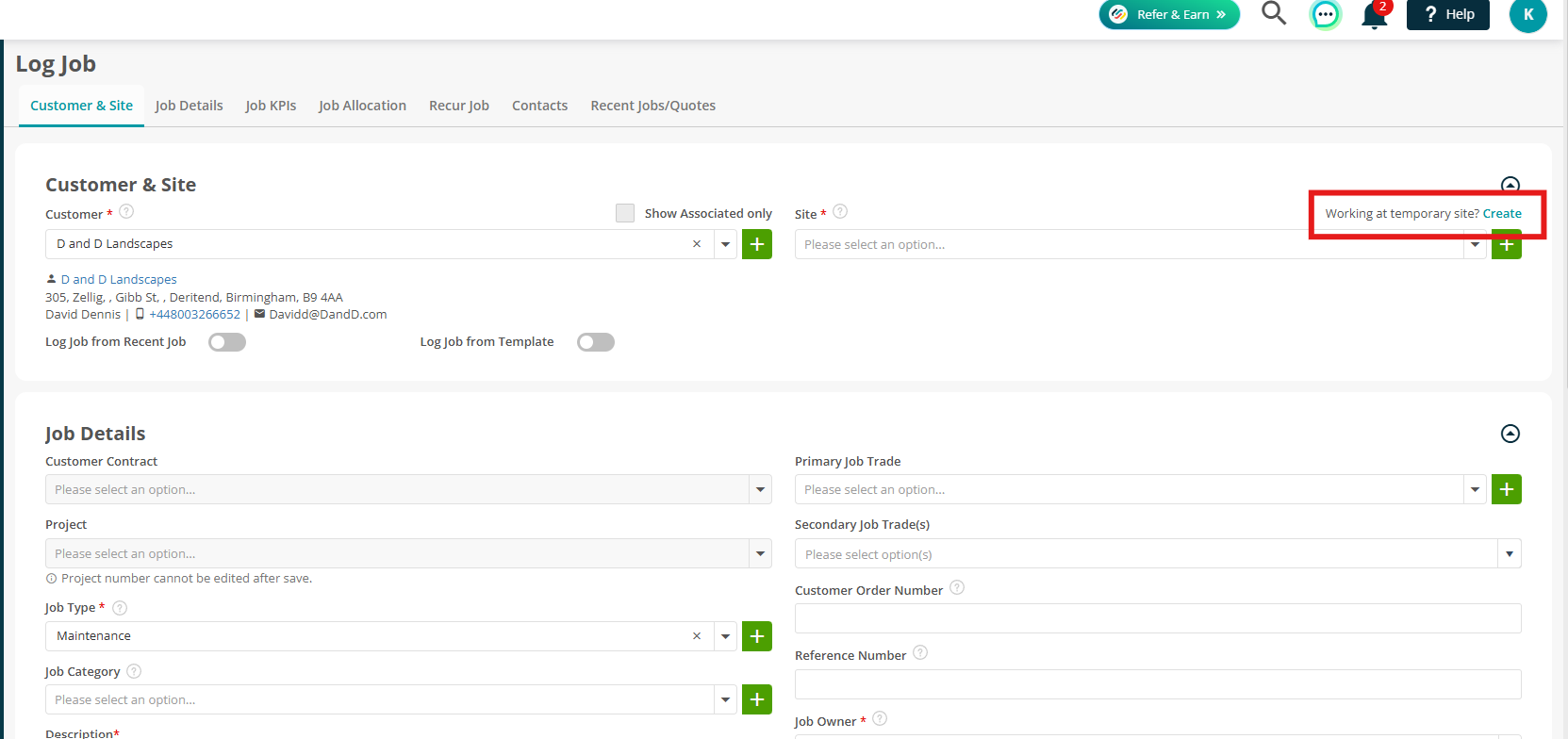Open the Job Type dropdown arrow
Image resolution: width=1568 pixels, height=739 pixels.
725,636
